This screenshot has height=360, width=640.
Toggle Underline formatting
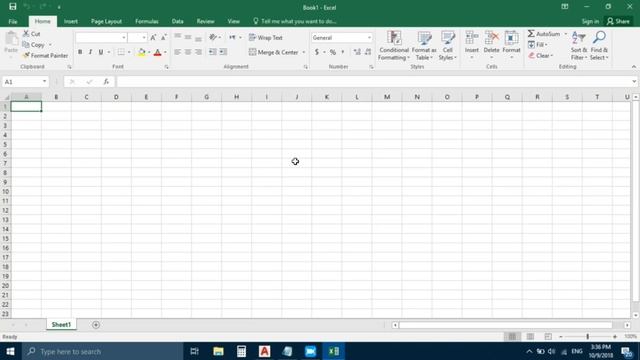(x=100, y=52)
